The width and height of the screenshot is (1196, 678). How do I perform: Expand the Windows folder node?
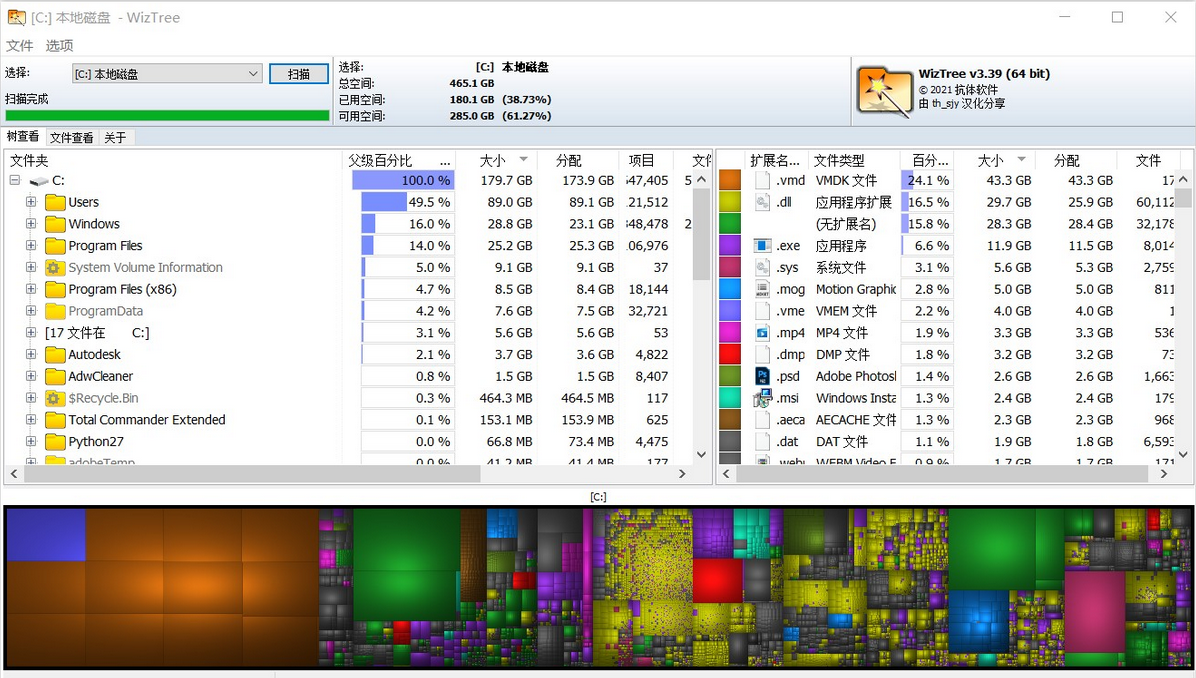(x=31, y=224)
